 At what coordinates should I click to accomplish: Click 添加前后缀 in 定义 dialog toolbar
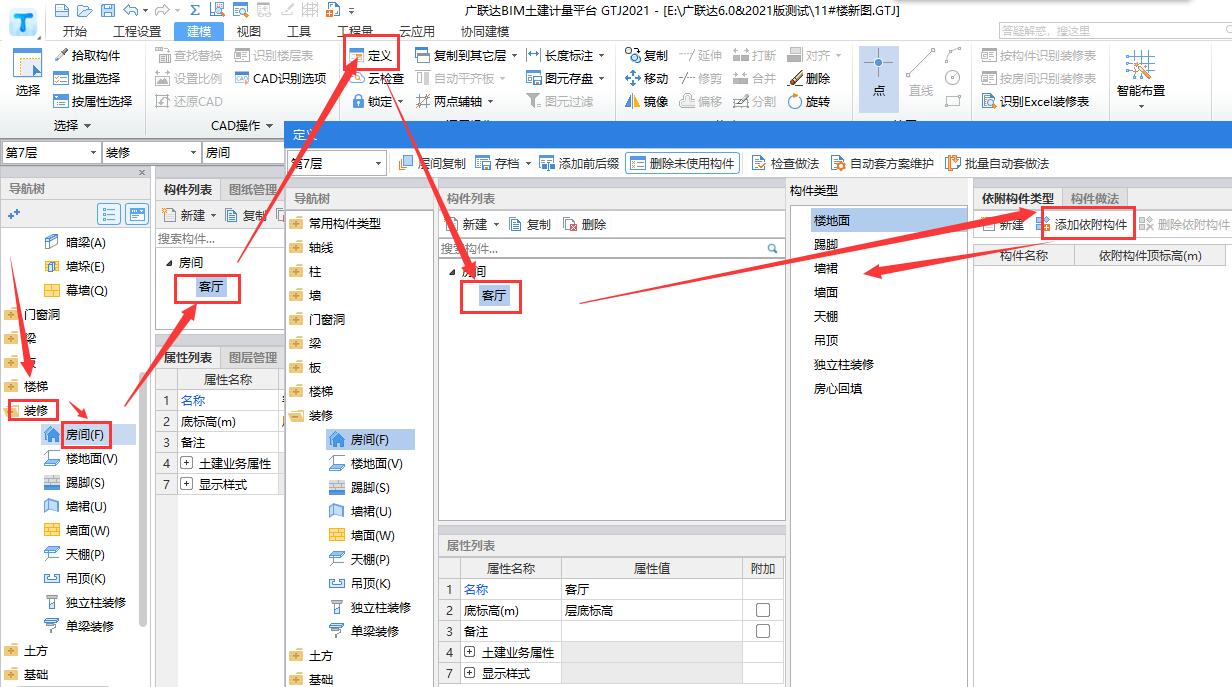(579, 163)
